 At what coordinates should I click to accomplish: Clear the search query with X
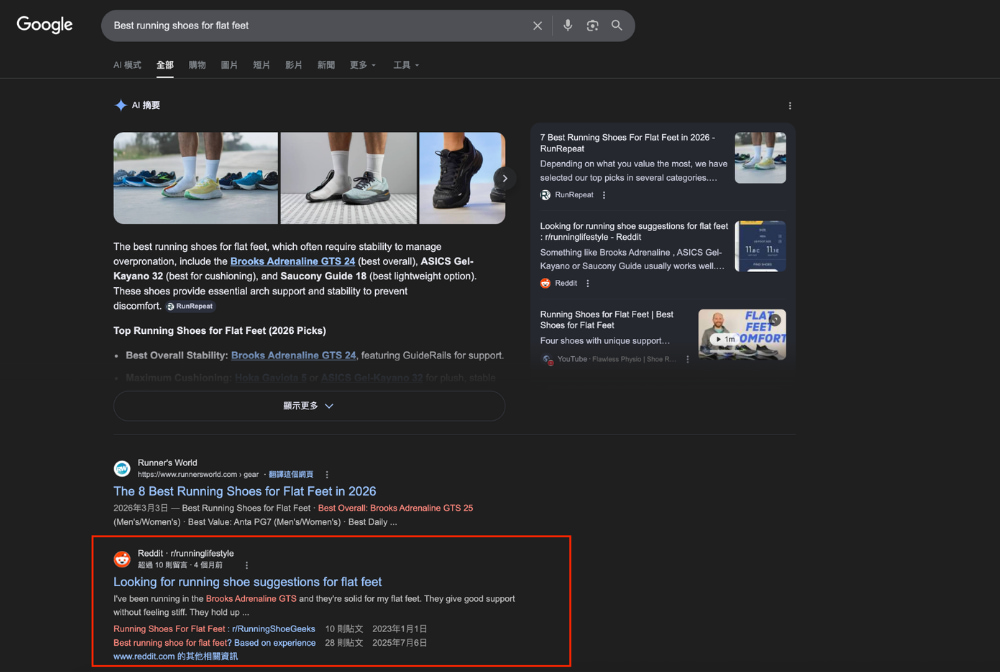[538, 26]
